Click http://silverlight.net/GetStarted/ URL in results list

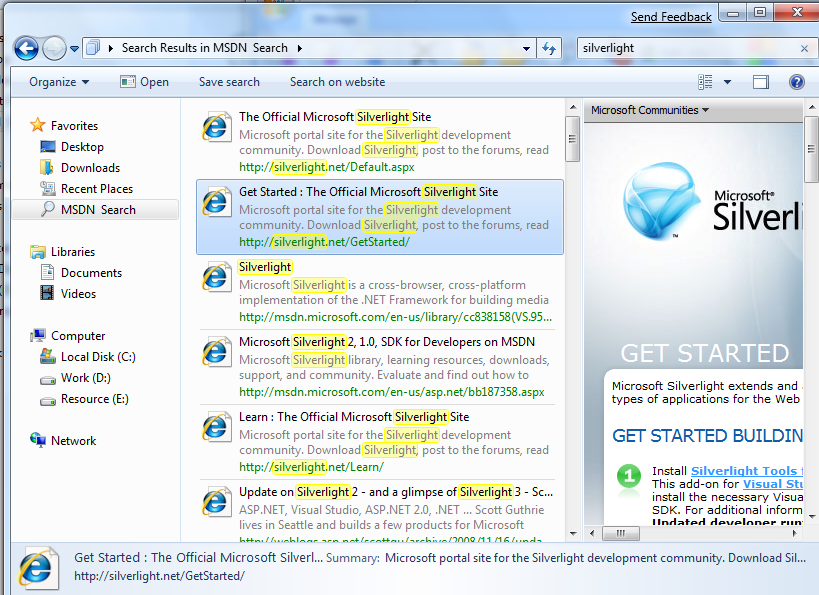click(324, 242)
